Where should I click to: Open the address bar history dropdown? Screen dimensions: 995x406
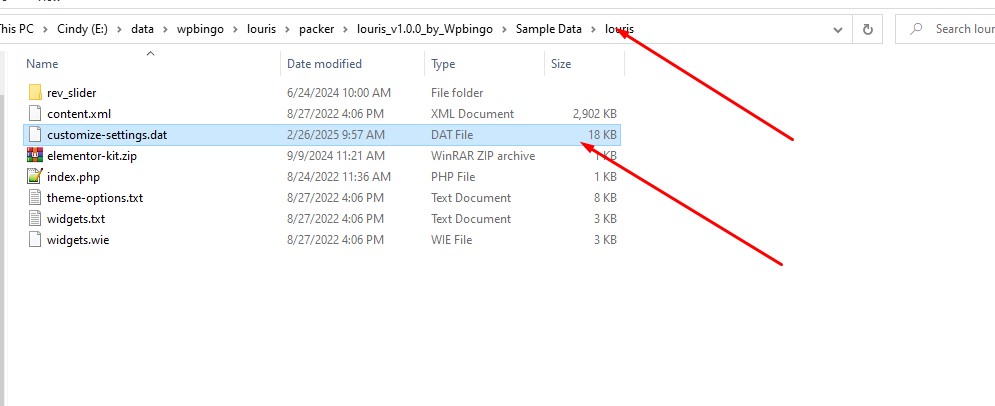pos(837,29)
